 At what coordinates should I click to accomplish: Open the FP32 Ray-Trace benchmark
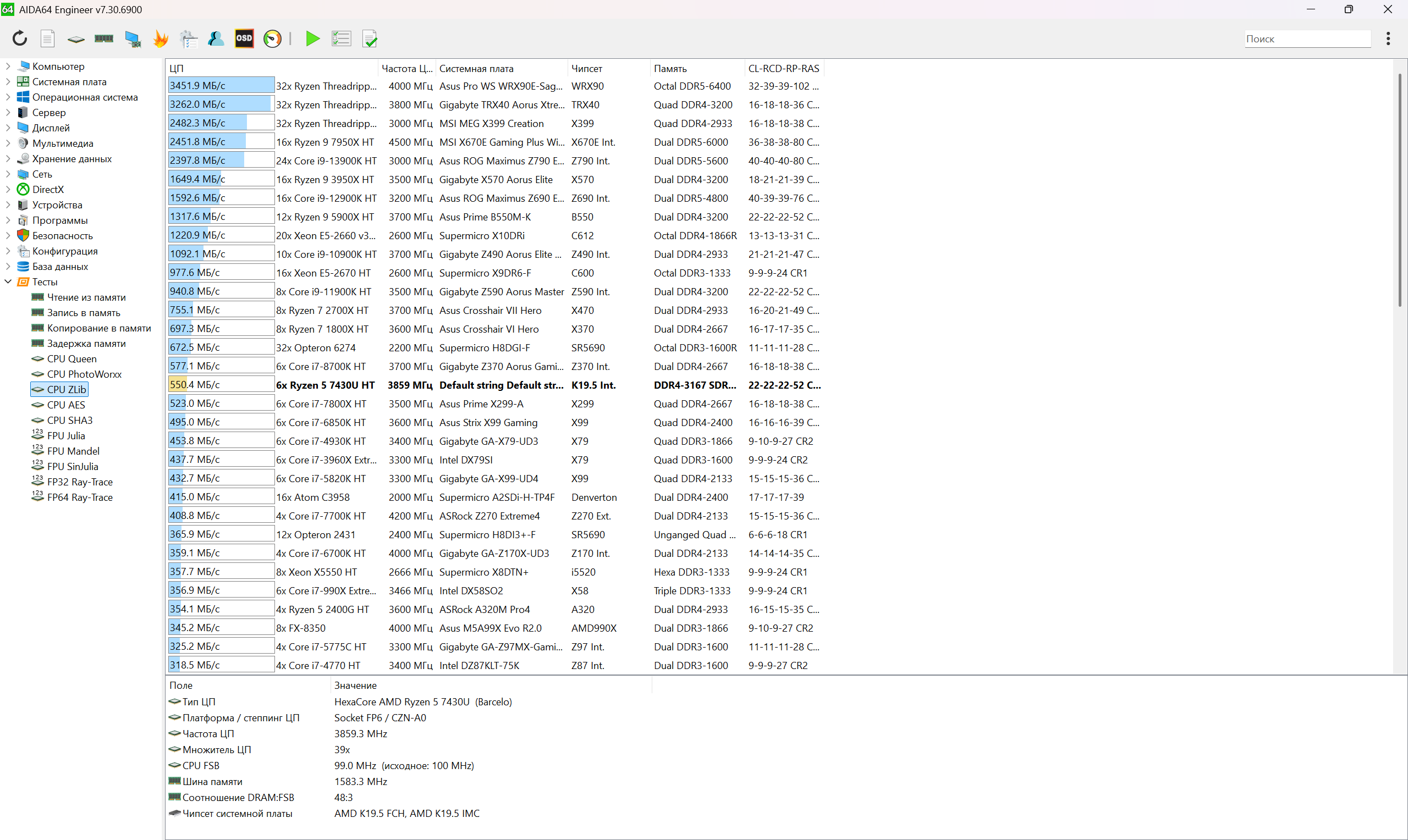click(x=79, y=482)
